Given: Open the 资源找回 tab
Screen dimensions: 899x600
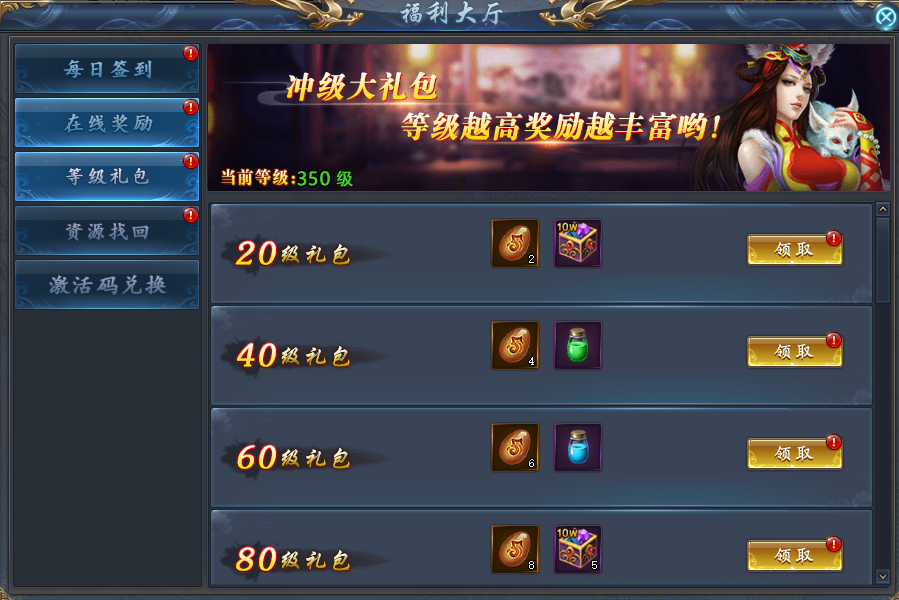Looking at the screenshot, I should pos(107,231).
